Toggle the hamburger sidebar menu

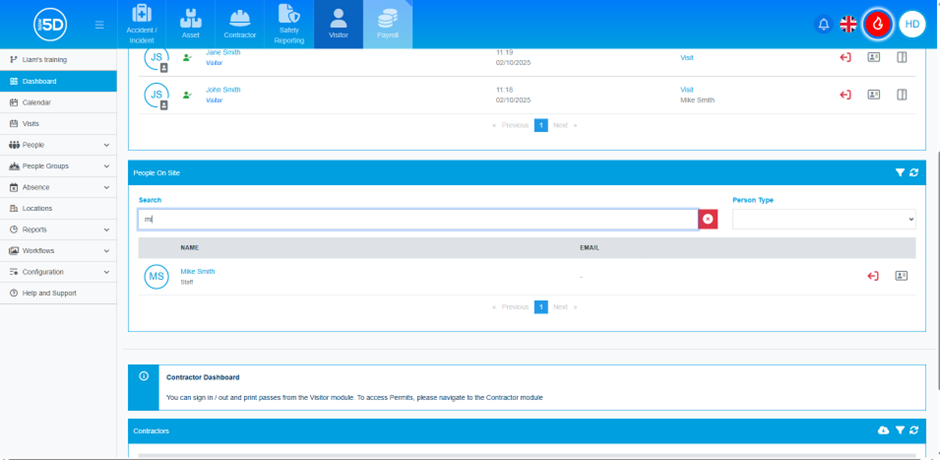pyautogui.click(x=99, y=25)
